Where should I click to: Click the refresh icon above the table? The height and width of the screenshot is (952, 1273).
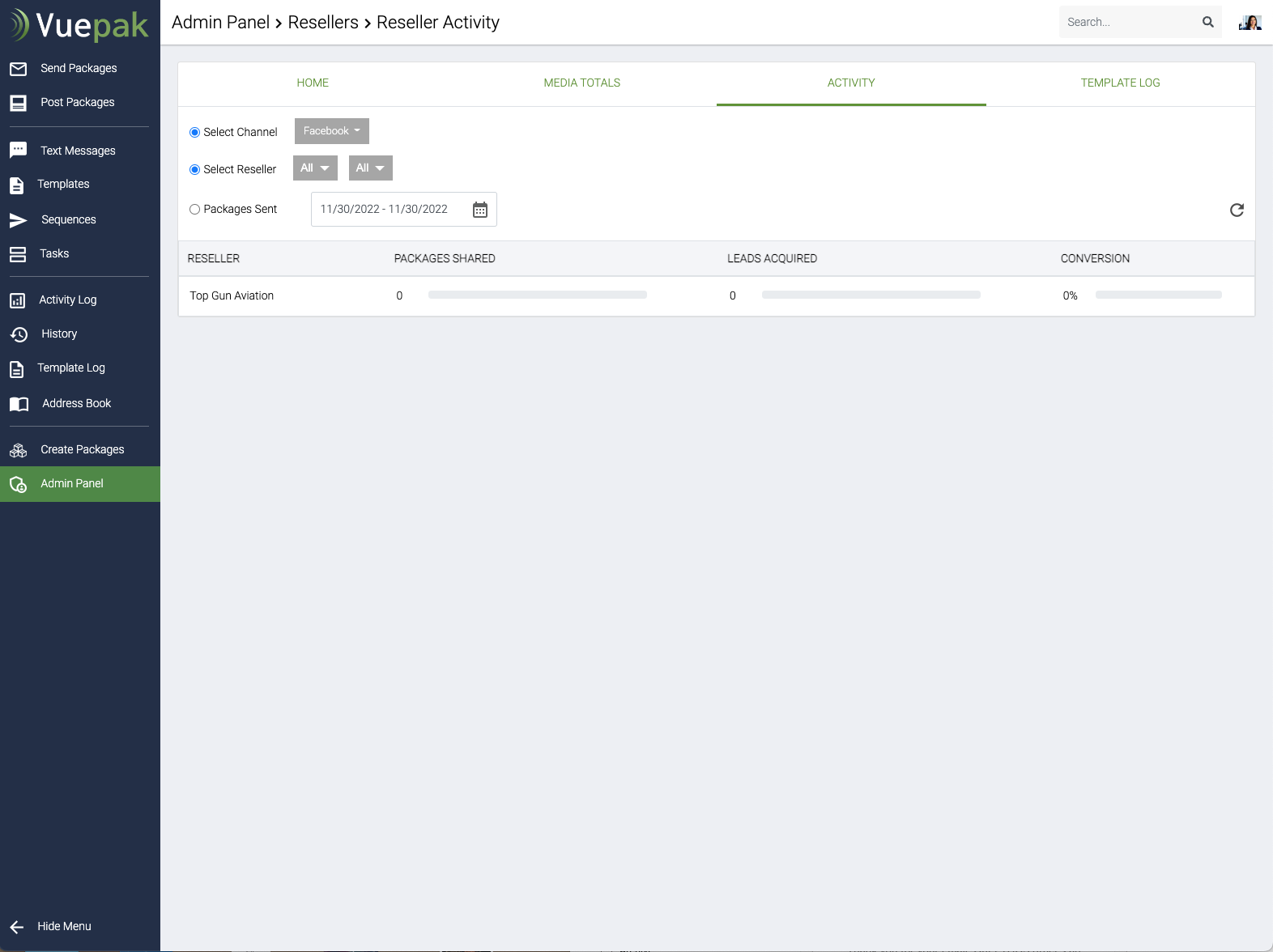point(1237,210)
